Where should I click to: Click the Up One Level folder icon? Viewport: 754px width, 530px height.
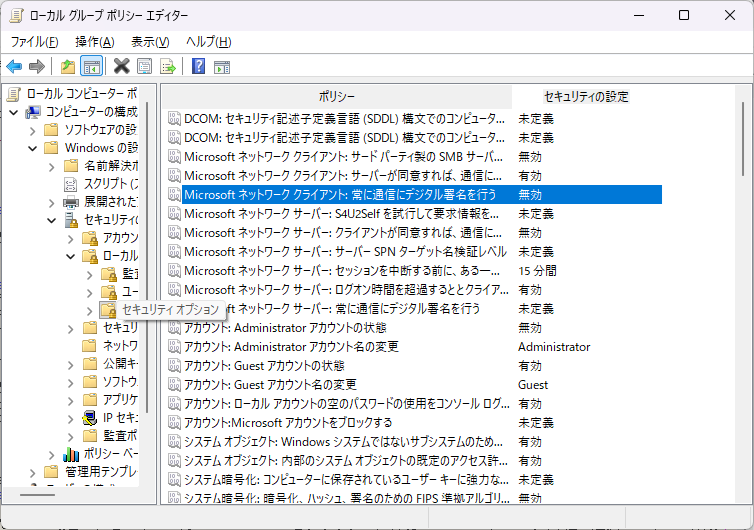[67, 67]
